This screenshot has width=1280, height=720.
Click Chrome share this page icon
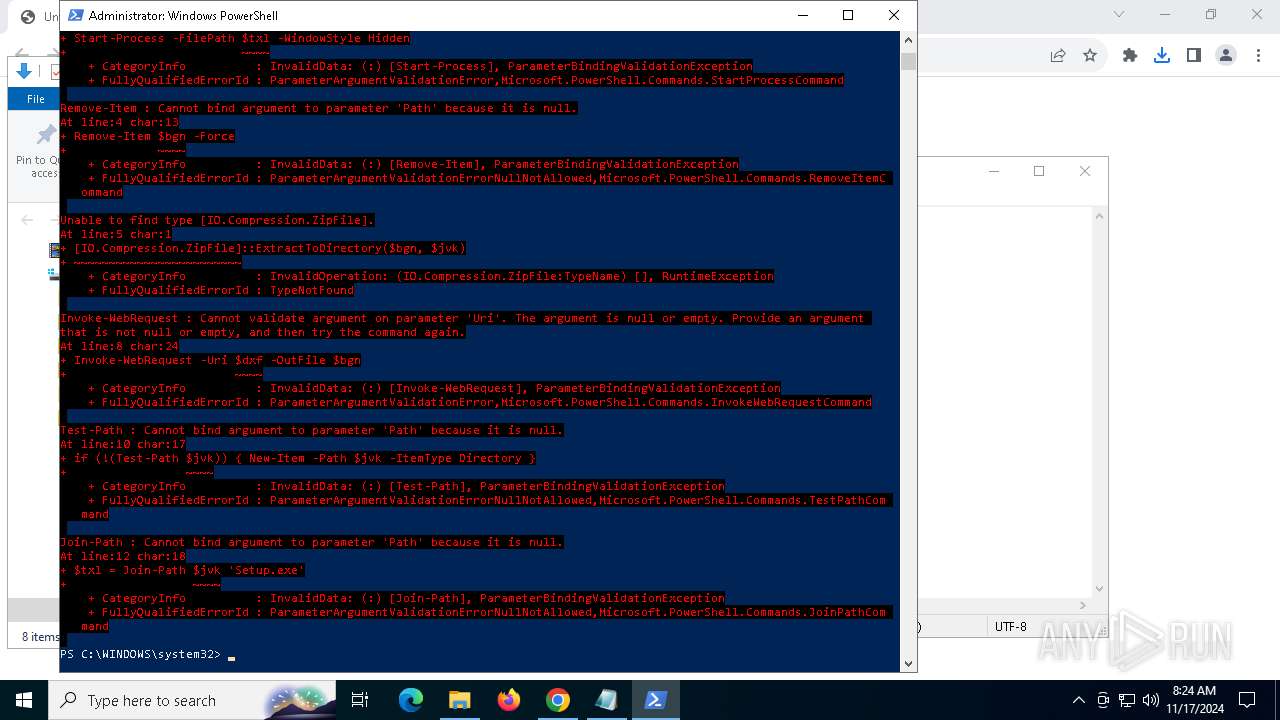click(x=1058, y=56)
